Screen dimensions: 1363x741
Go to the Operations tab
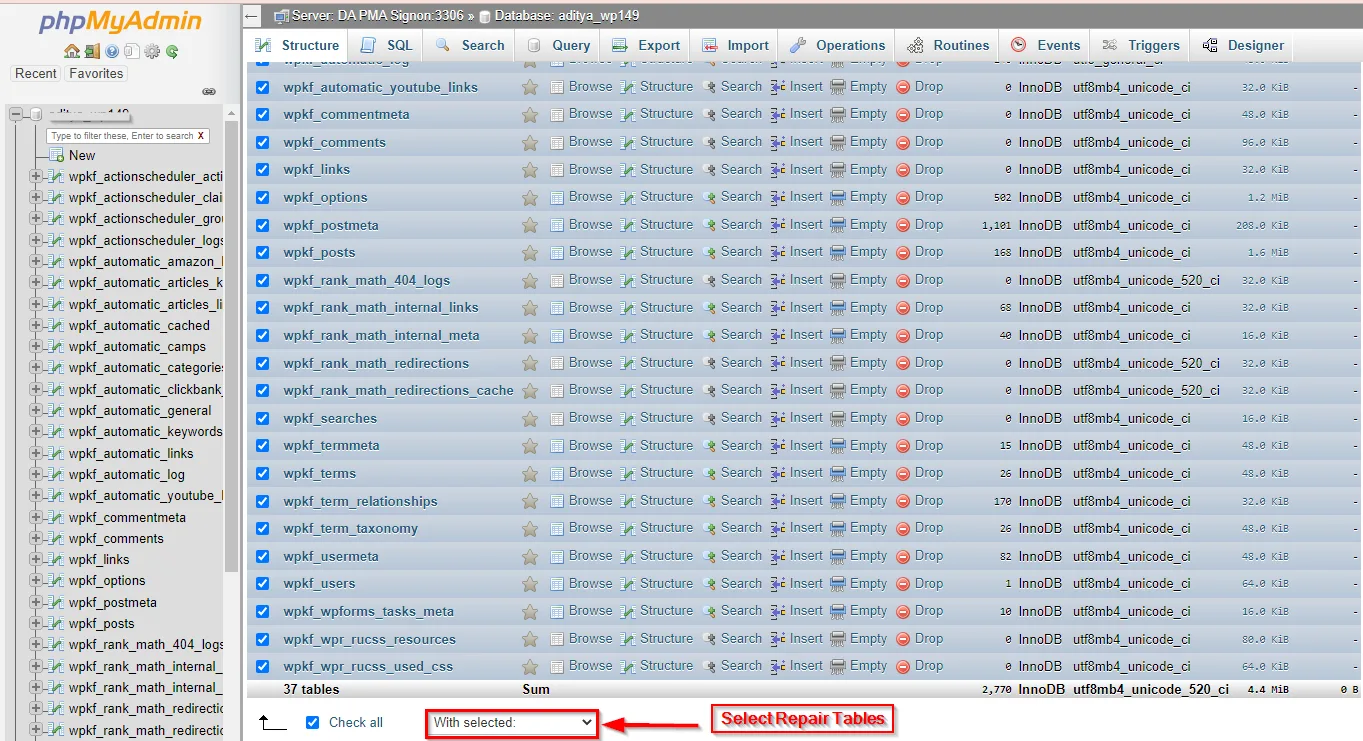(x=837, y=45)
